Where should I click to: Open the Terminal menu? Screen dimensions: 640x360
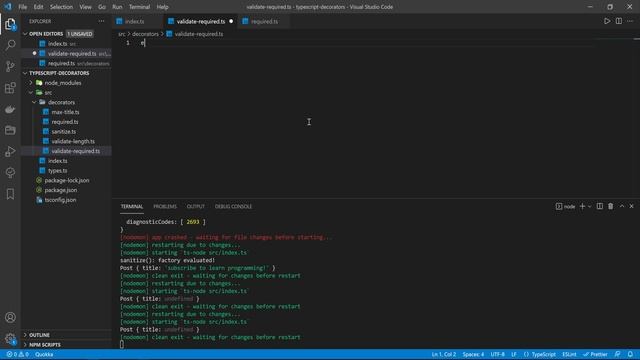point(139,7)
